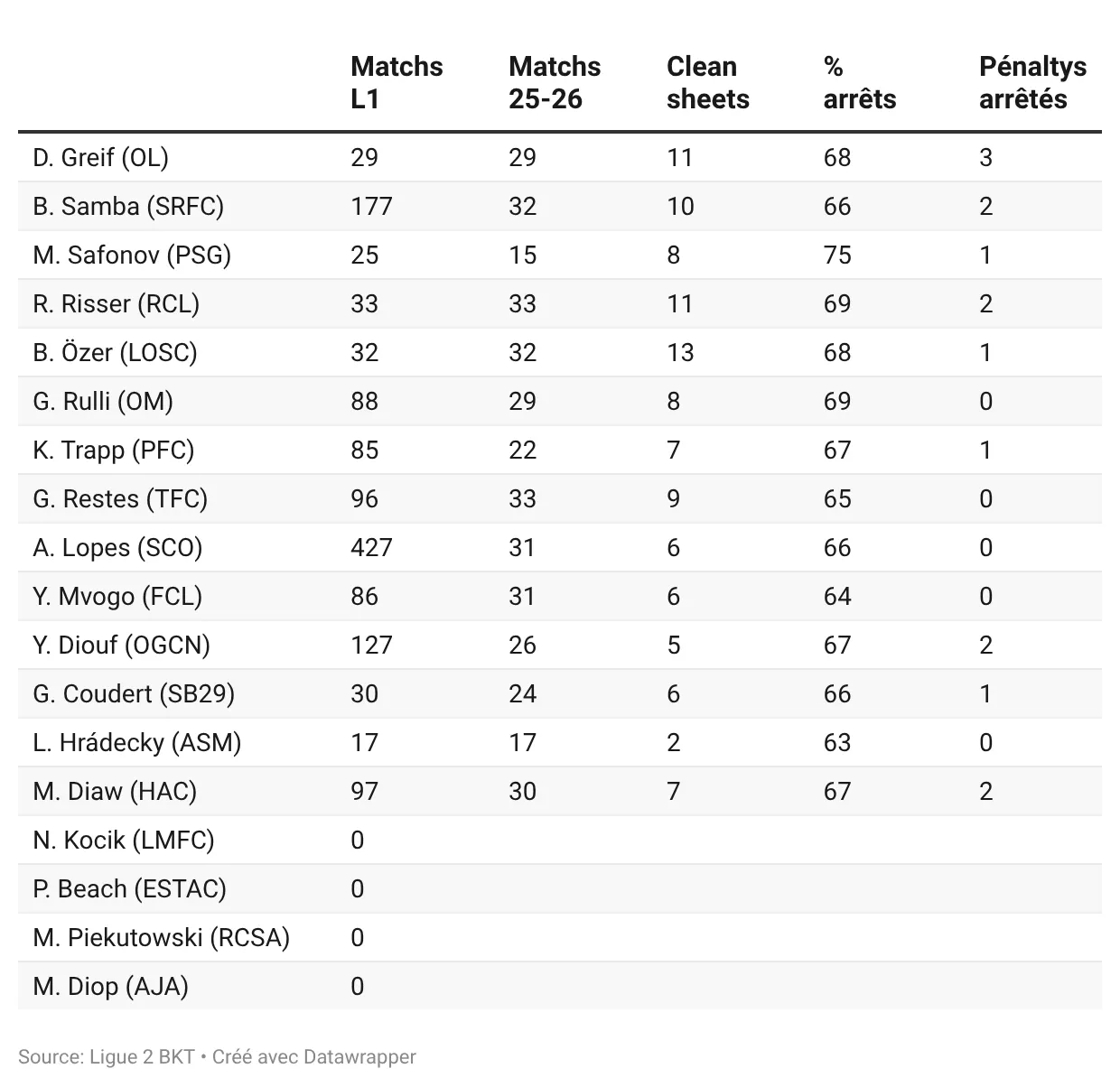Select the Pénaltys arrêtés column header
This screenshot has height=1087, width=1120.
[x=1032, y=82]
